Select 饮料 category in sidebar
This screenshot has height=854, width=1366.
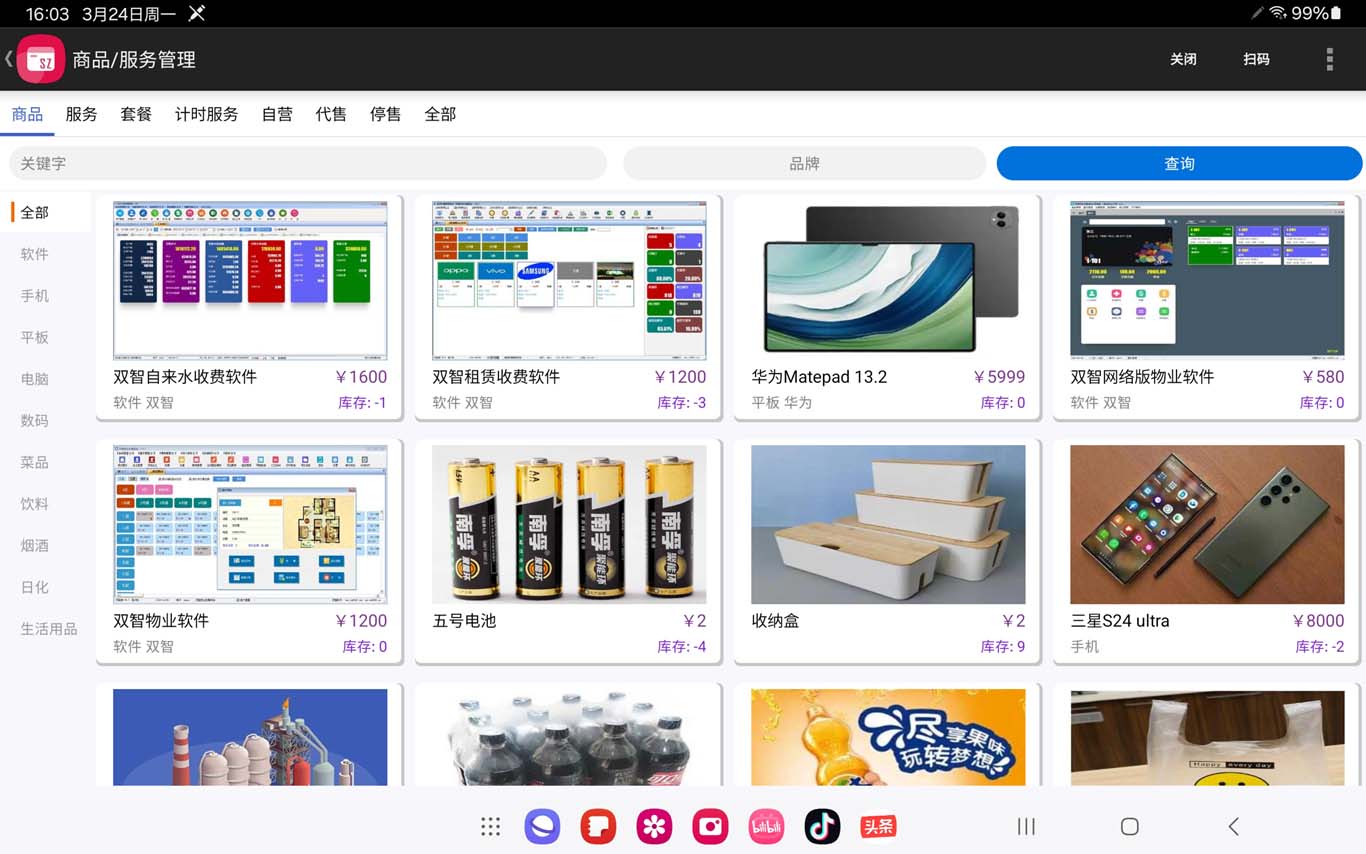click(x=35, y=504)
